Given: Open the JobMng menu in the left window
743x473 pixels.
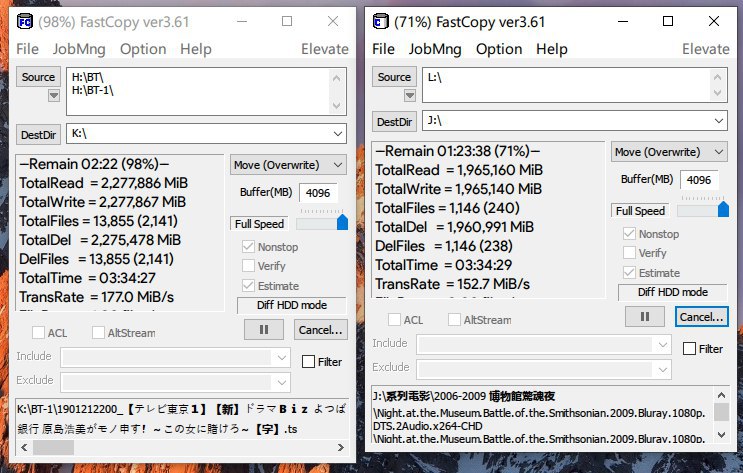Looking at the screenshot, I should (x=79, y=49).
